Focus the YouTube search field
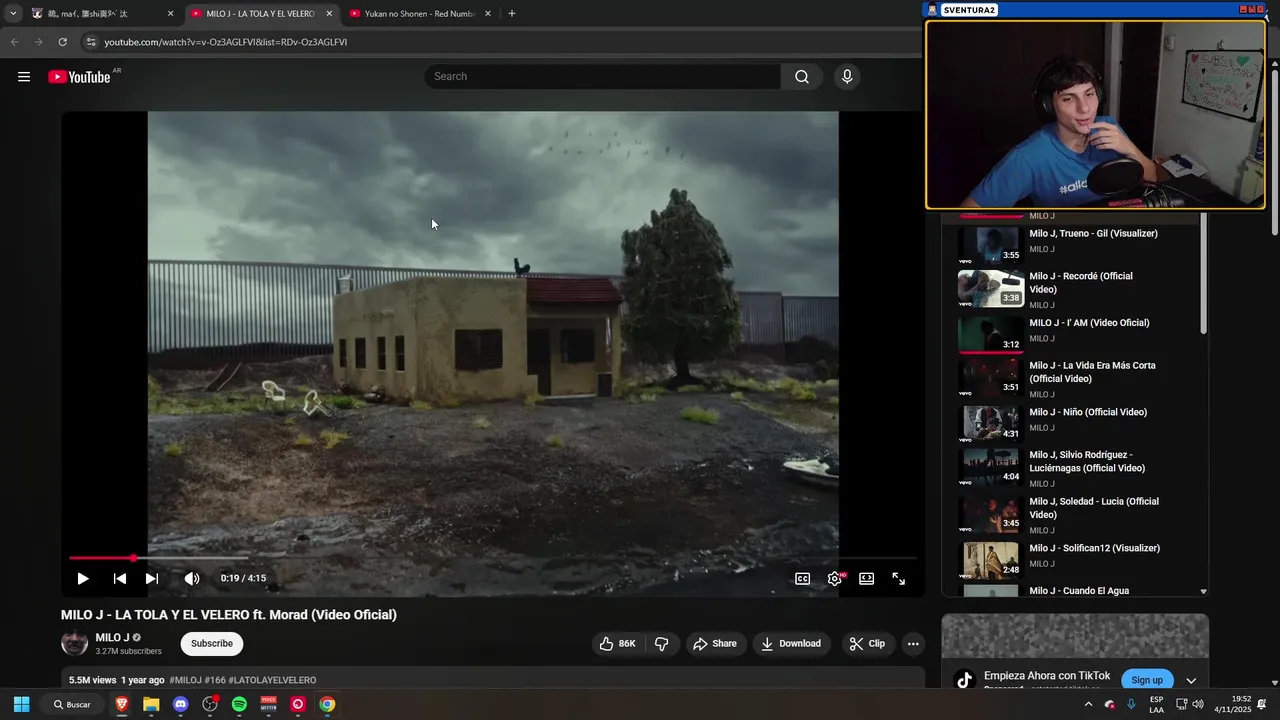The image size is (1280, 720). coord(603,77)
